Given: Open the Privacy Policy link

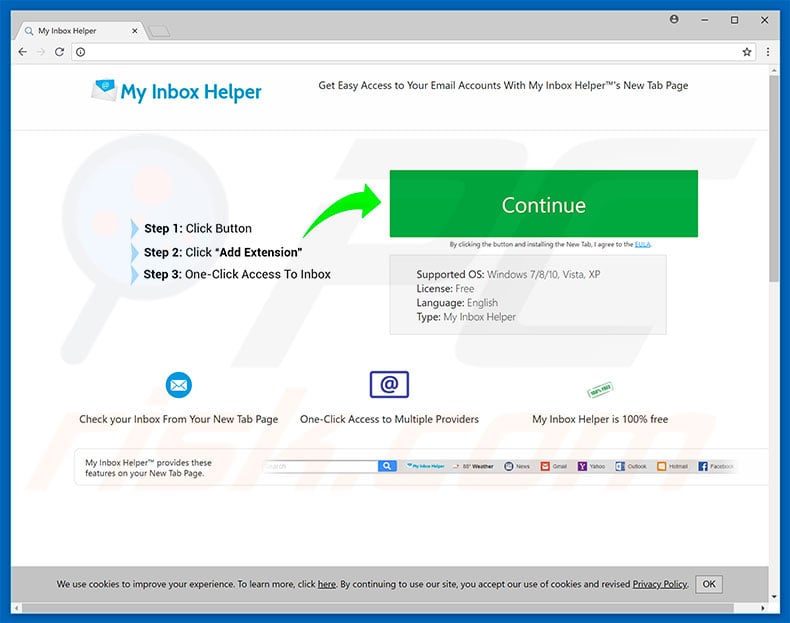Looking at the screenshot, I should (660, 584).
